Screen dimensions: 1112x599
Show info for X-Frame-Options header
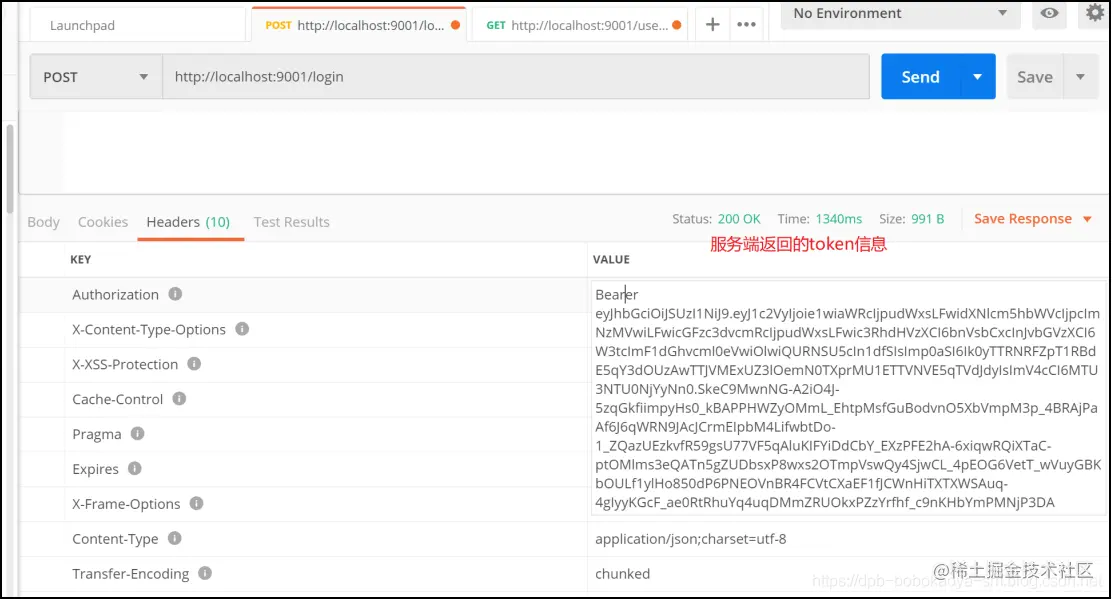point(196,503)
